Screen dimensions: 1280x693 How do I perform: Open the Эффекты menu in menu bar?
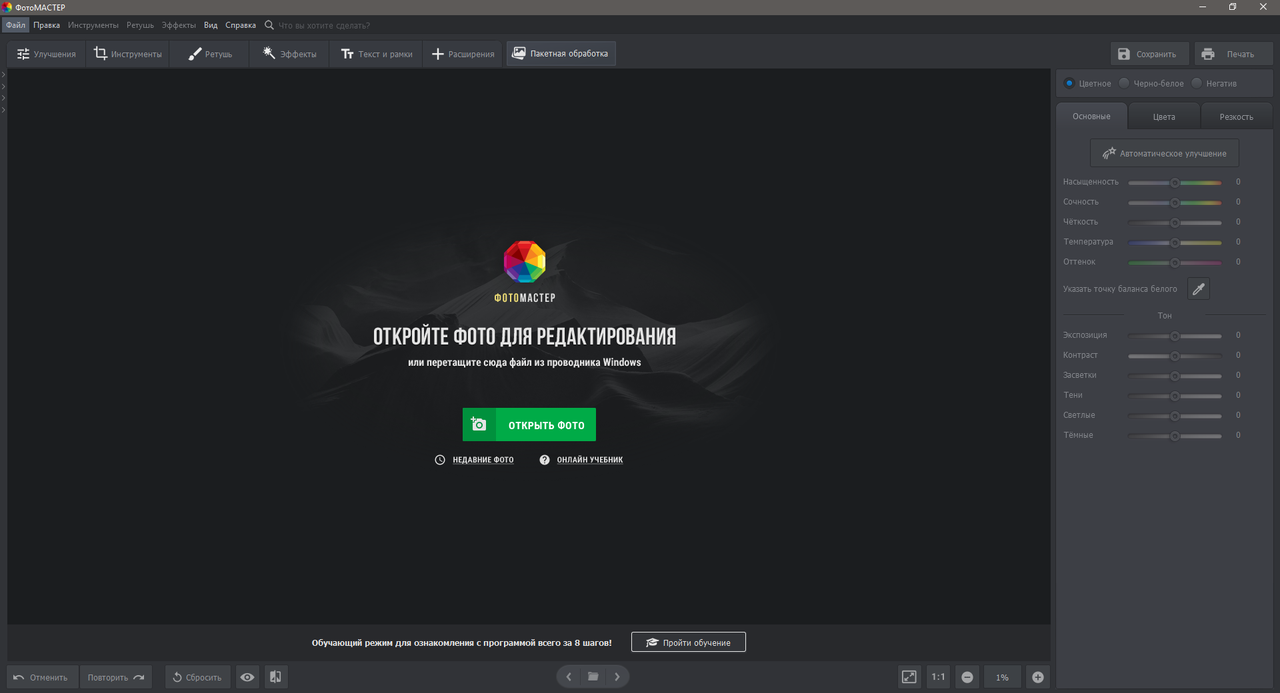coord(179,25)
